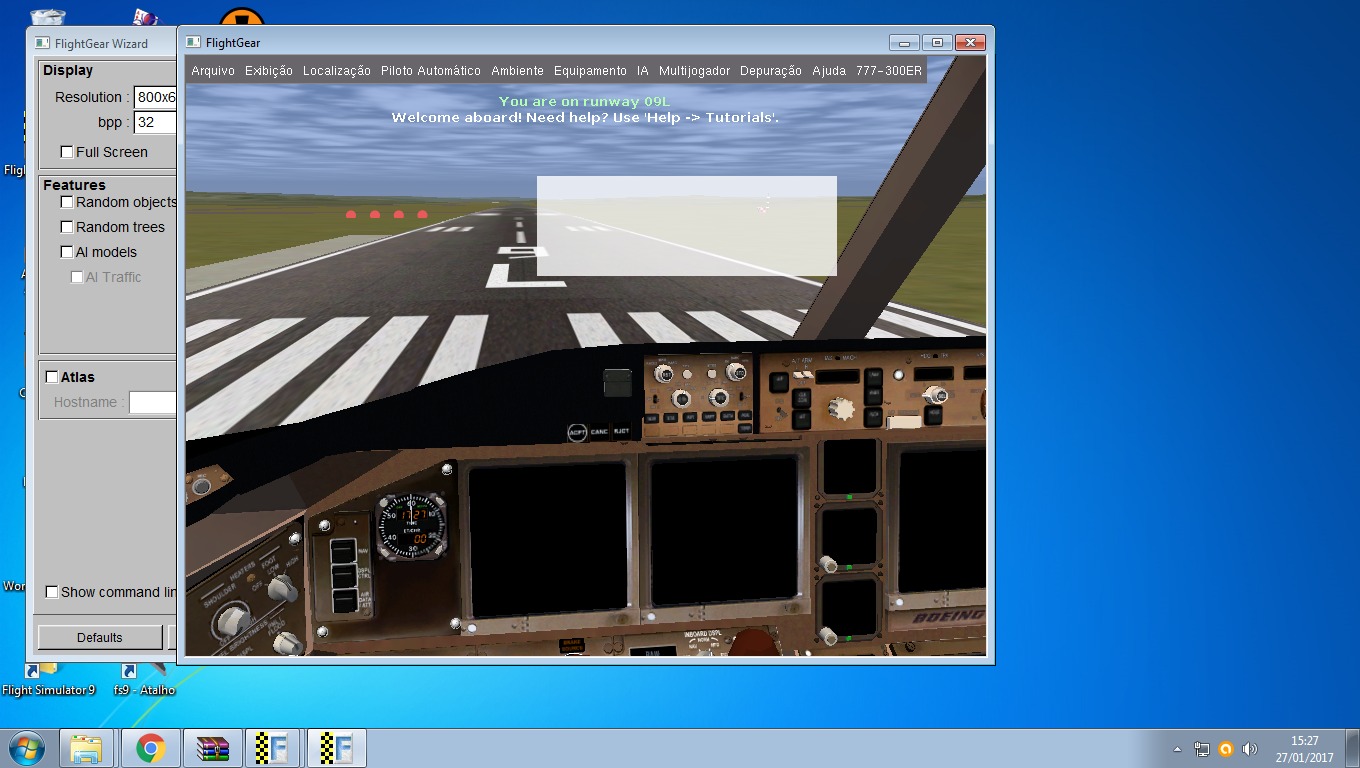1360x768 pixels.
Task: Click the A/T ARM switches
Action: pos(802,376)
